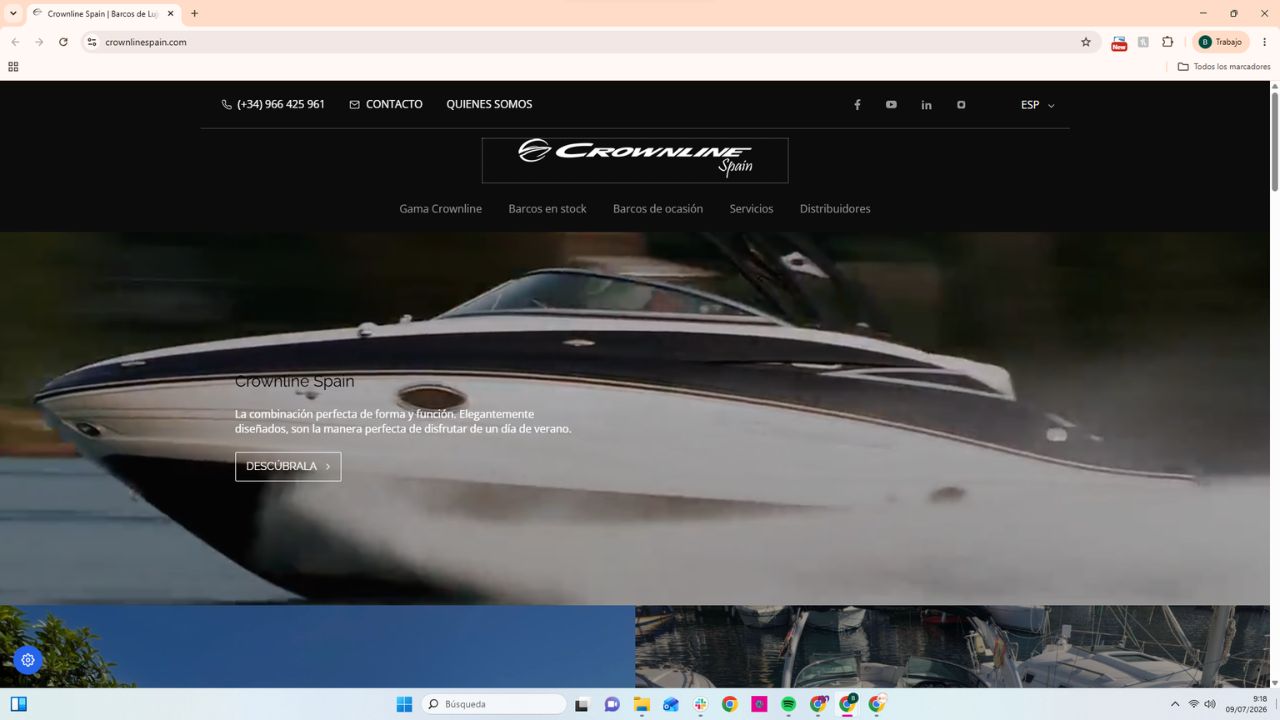Select the Crownline Spain browser tab
The height and width of the screenshot is (720, 1280).
(102, 14)
